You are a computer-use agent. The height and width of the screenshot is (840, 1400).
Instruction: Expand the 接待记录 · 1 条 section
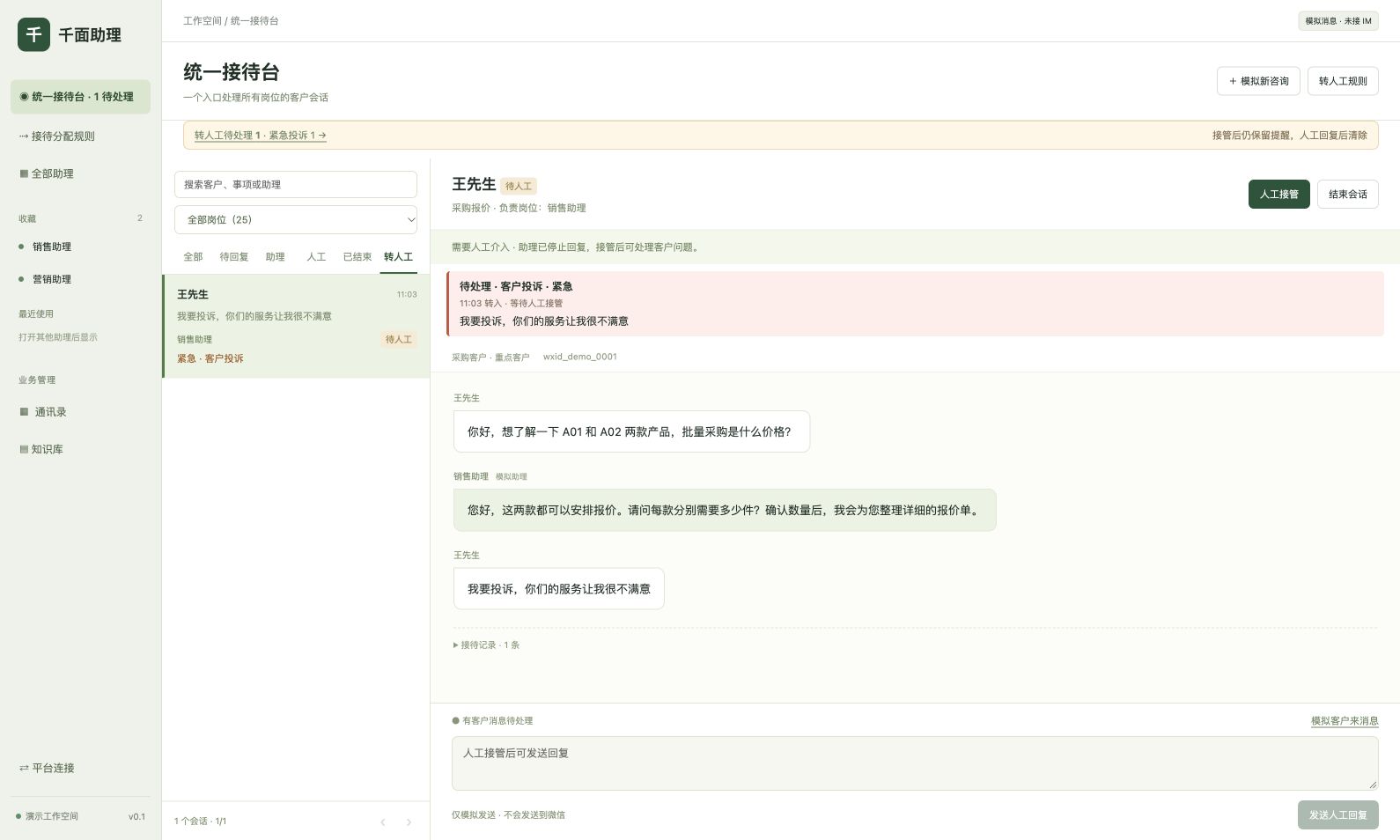pos(487,645)
